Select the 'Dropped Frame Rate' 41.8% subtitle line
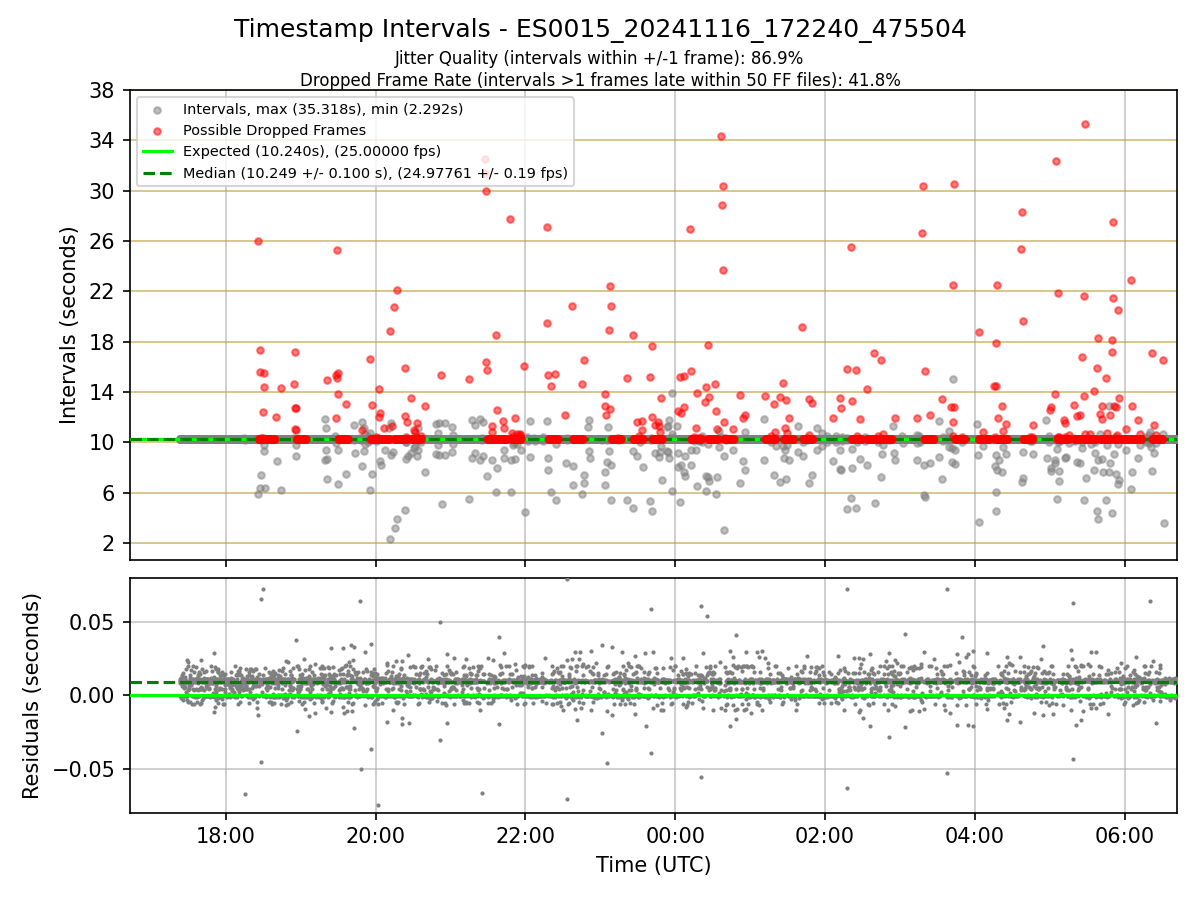Screen dimensions: 1200x900 coord(600,80)
